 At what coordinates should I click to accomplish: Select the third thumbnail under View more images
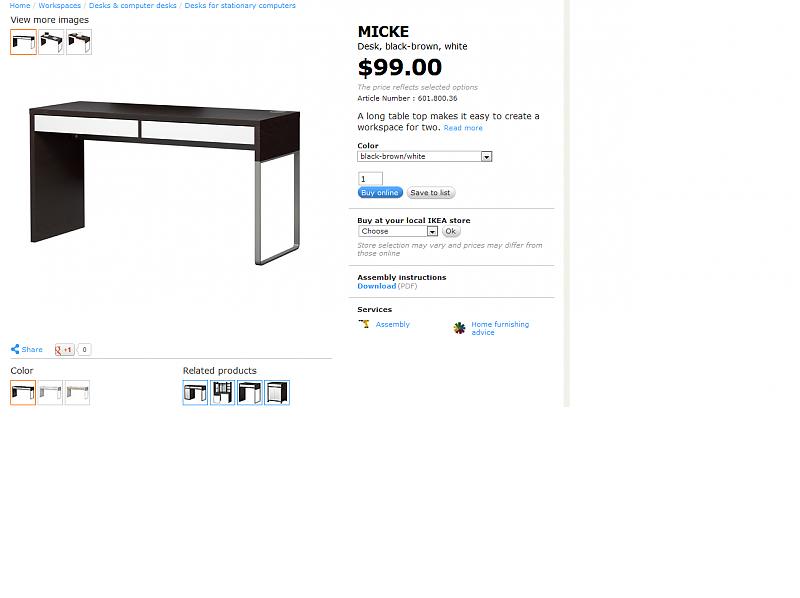click(79, 42)
